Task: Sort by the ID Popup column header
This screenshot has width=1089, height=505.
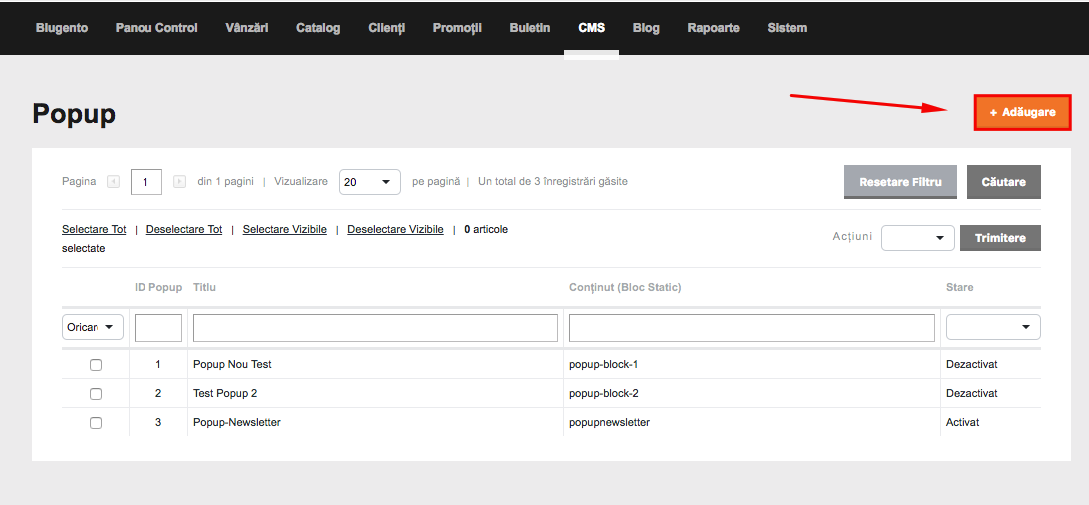Action: [158, 287]
